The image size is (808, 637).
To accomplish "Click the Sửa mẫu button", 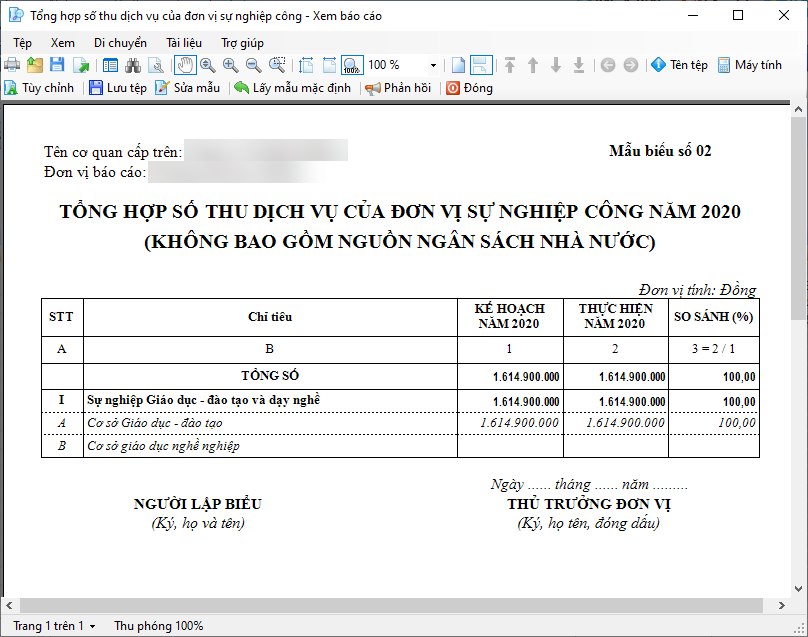I will (x=188, y=88).
